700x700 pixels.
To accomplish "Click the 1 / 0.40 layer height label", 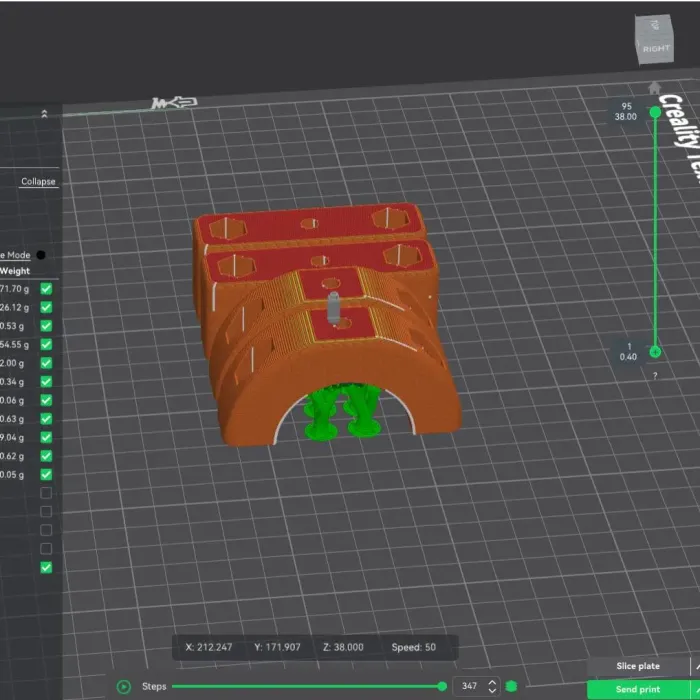I will click(628, 352).
